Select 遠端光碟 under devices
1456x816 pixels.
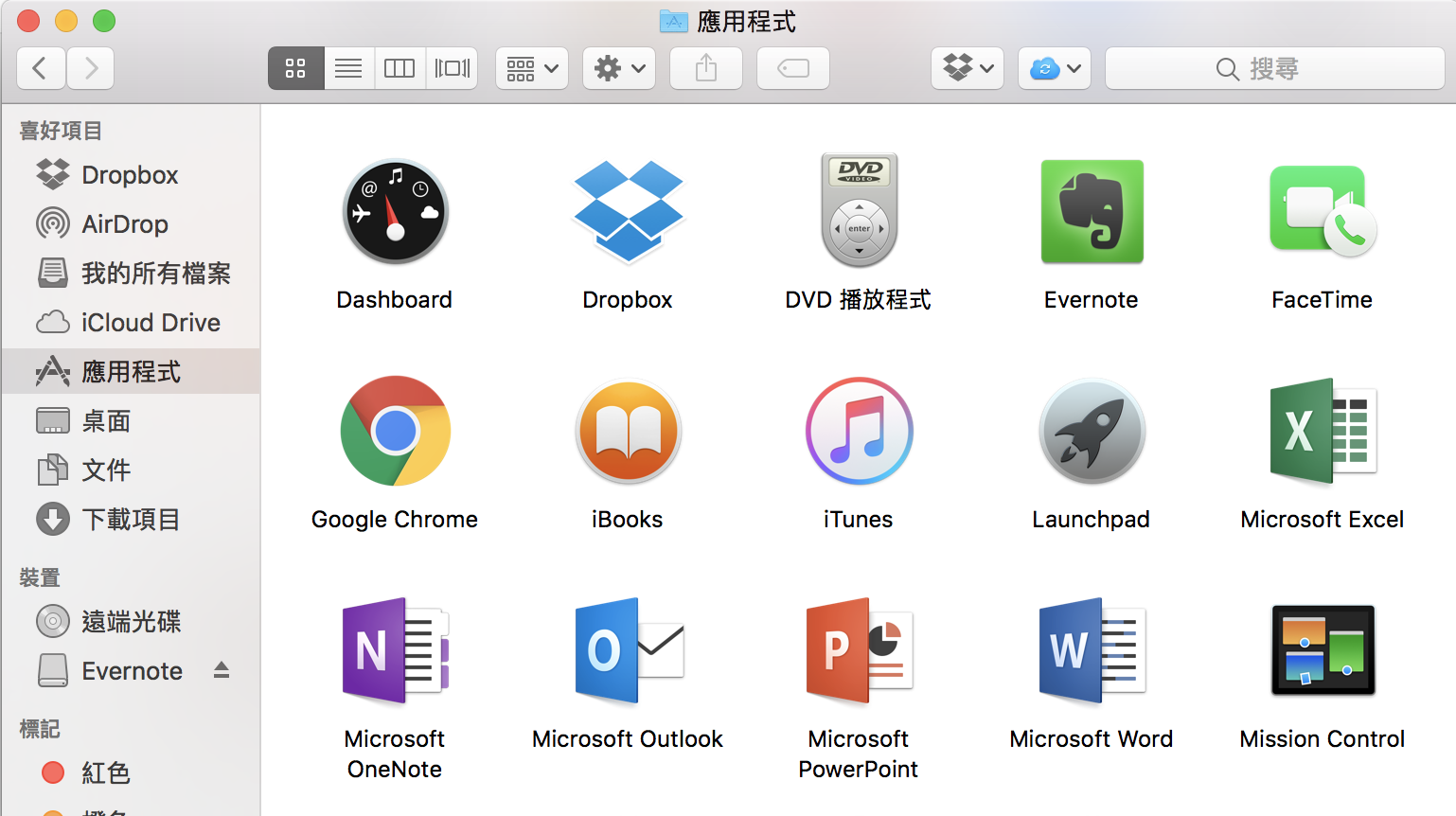[x=131, y=621]
